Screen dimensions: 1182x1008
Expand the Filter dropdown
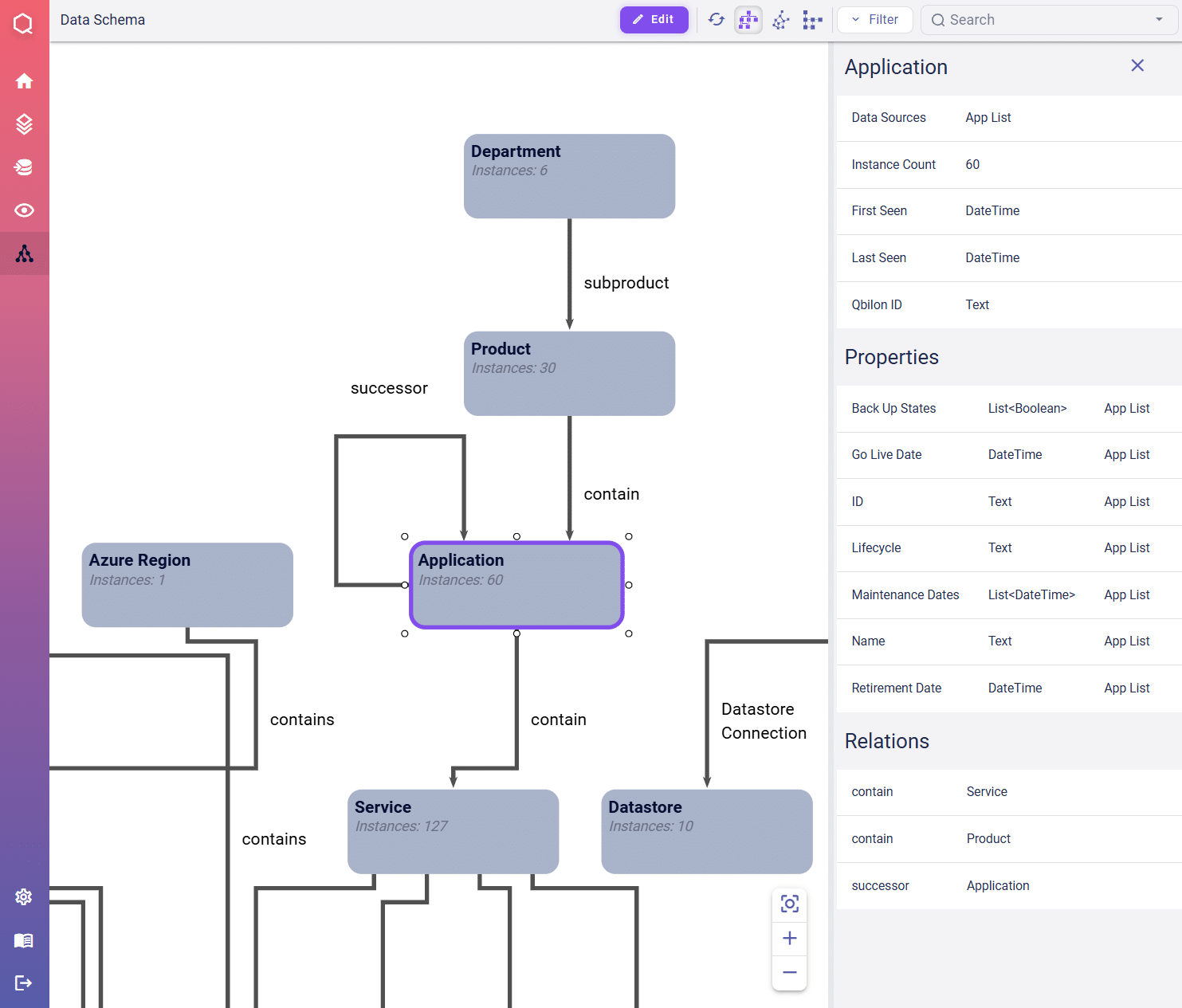coord(874,20)
